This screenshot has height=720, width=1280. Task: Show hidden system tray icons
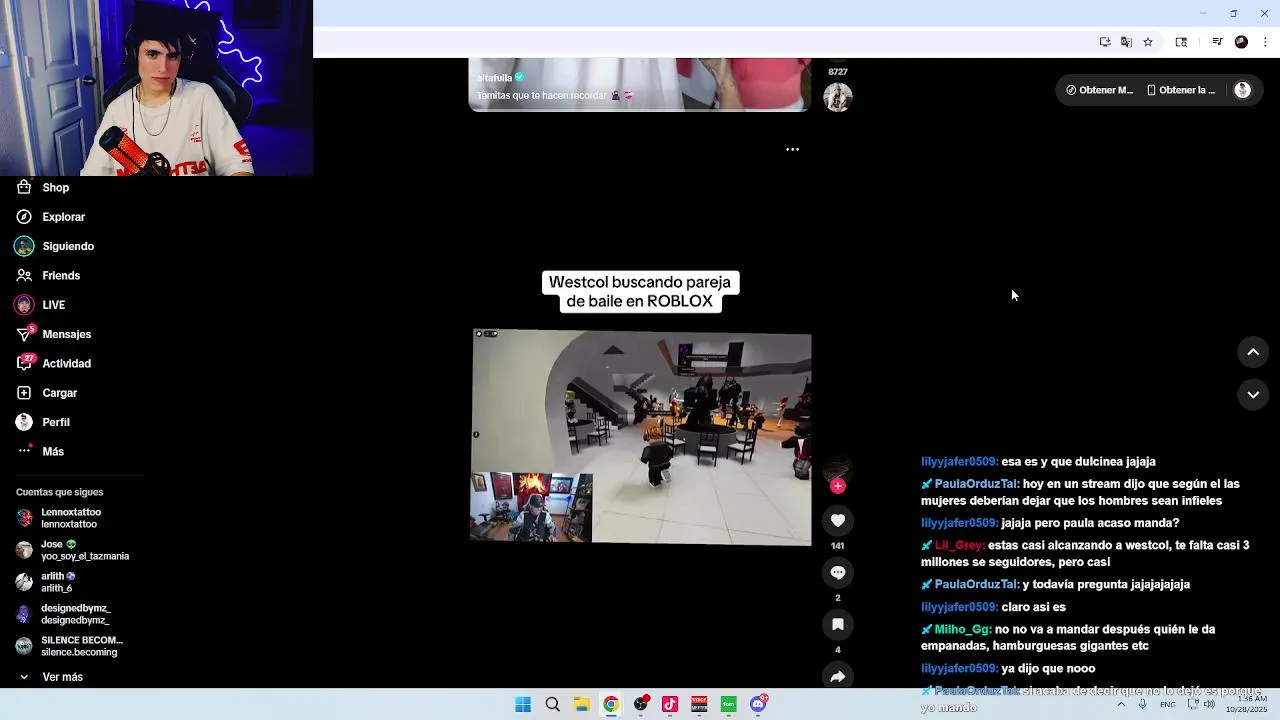[x=1121, y=704]
